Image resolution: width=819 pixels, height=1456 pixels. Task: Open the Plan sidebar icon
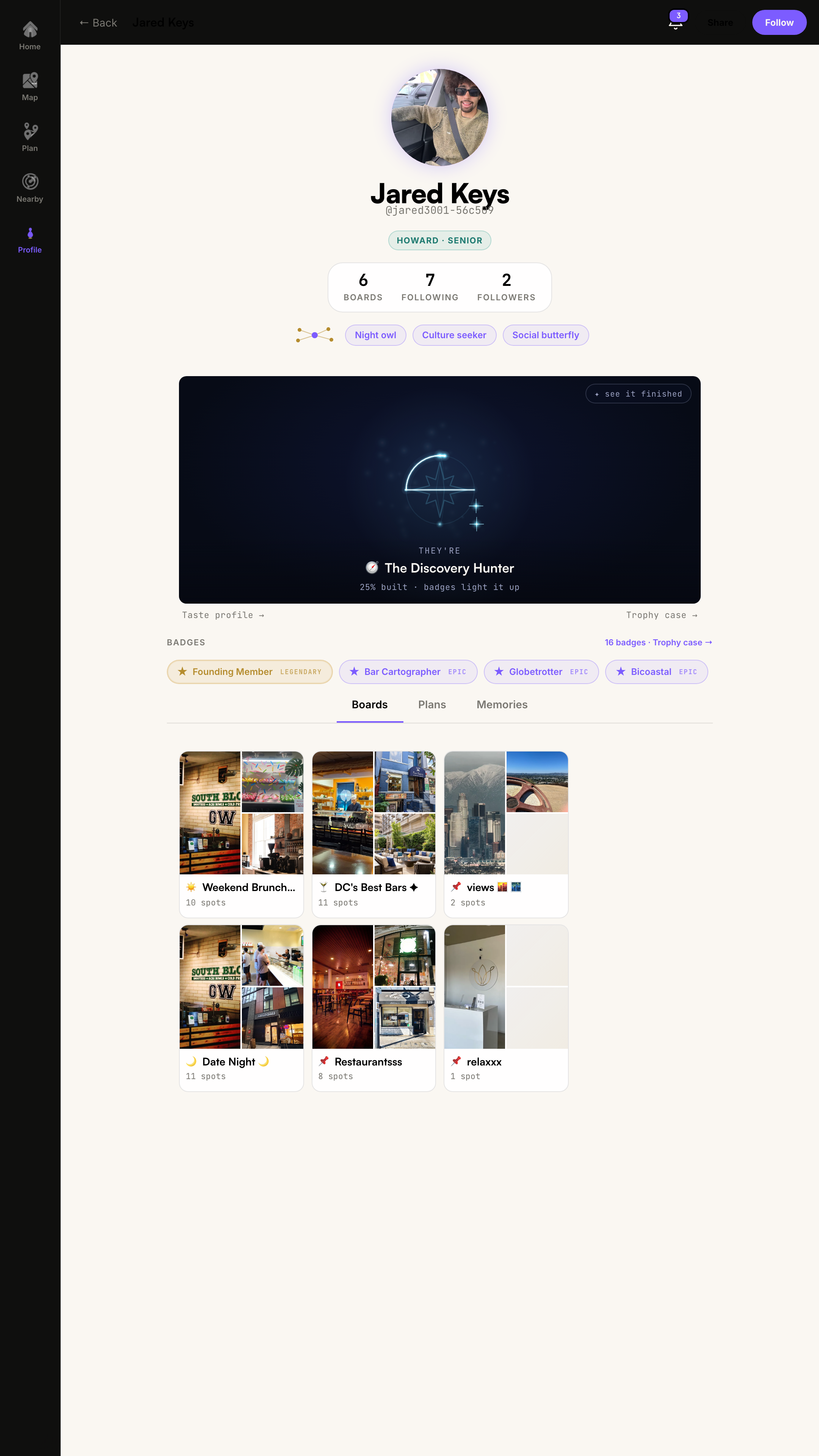(30, 131)
